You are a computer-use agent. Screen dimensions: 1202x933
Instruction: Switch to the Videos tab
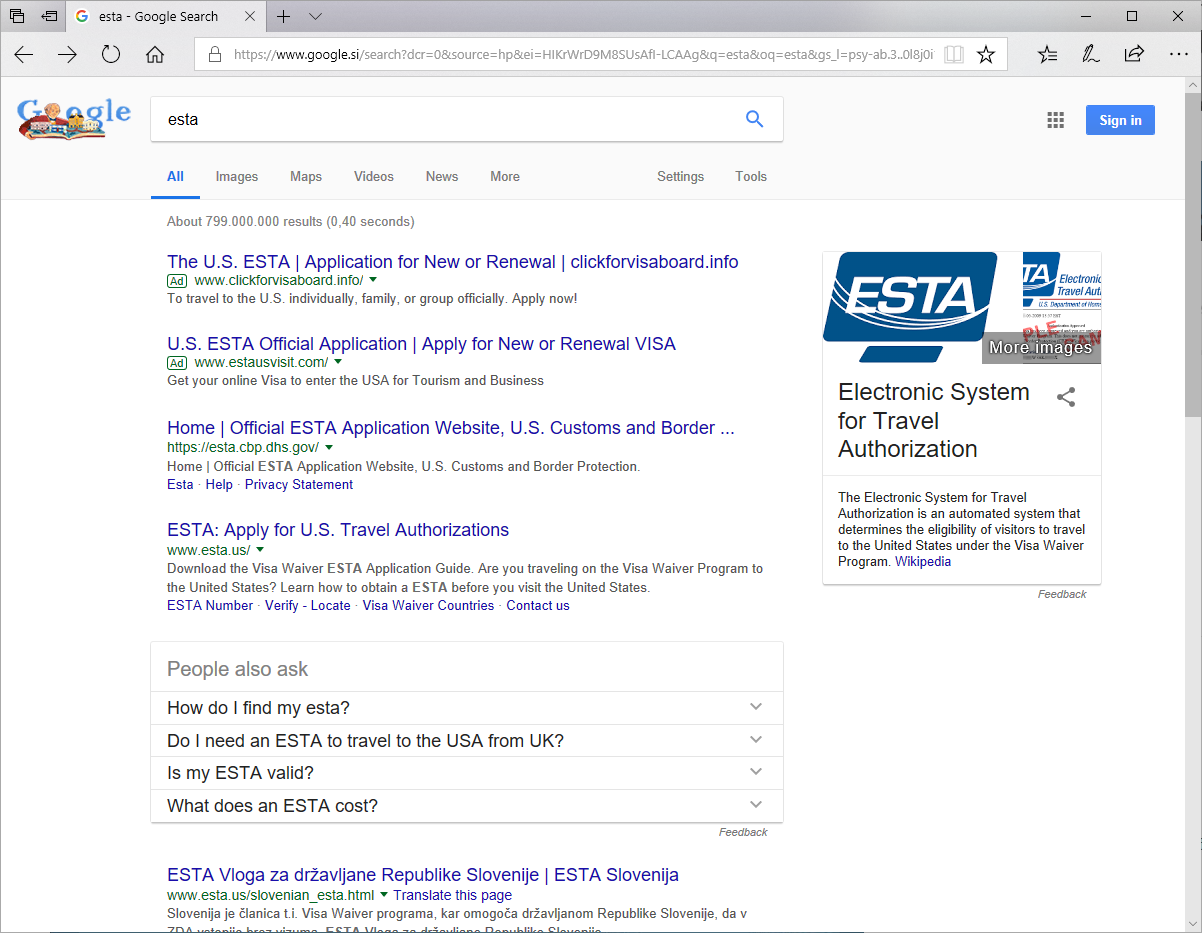(x=374, y=177)
